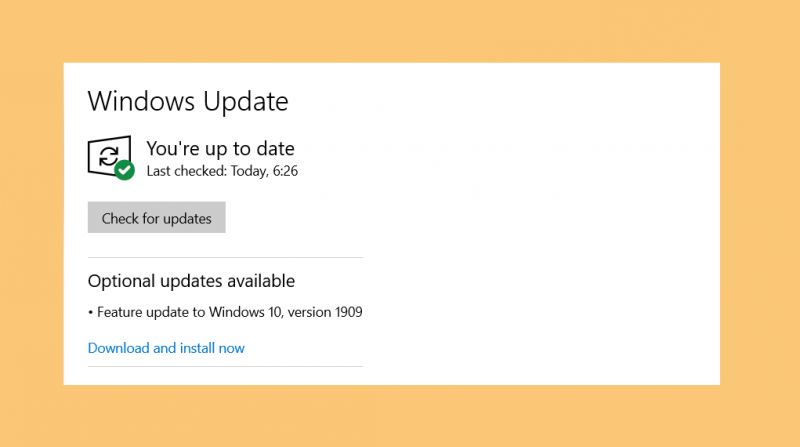The image size is (800, 447).
Task: Click the word Today in Last checked
Action: point(249,171)
